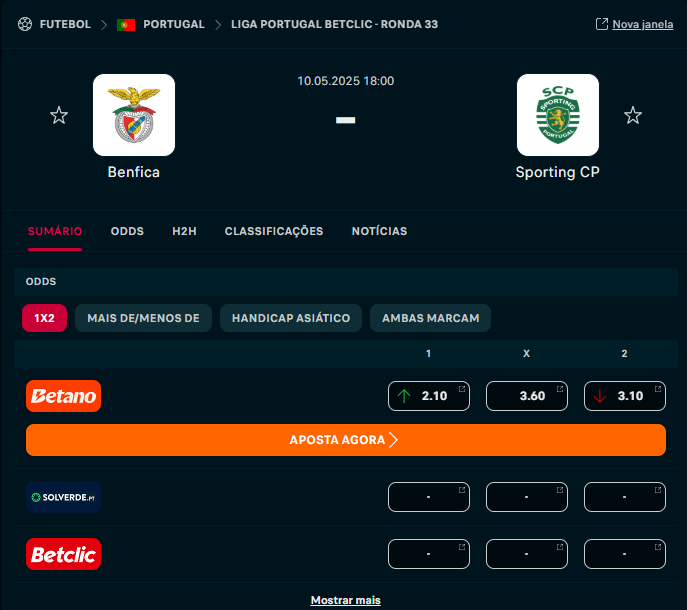Click the Betano bookmaker logo
The image size is (687, 610).
click(x=64, y=396)
